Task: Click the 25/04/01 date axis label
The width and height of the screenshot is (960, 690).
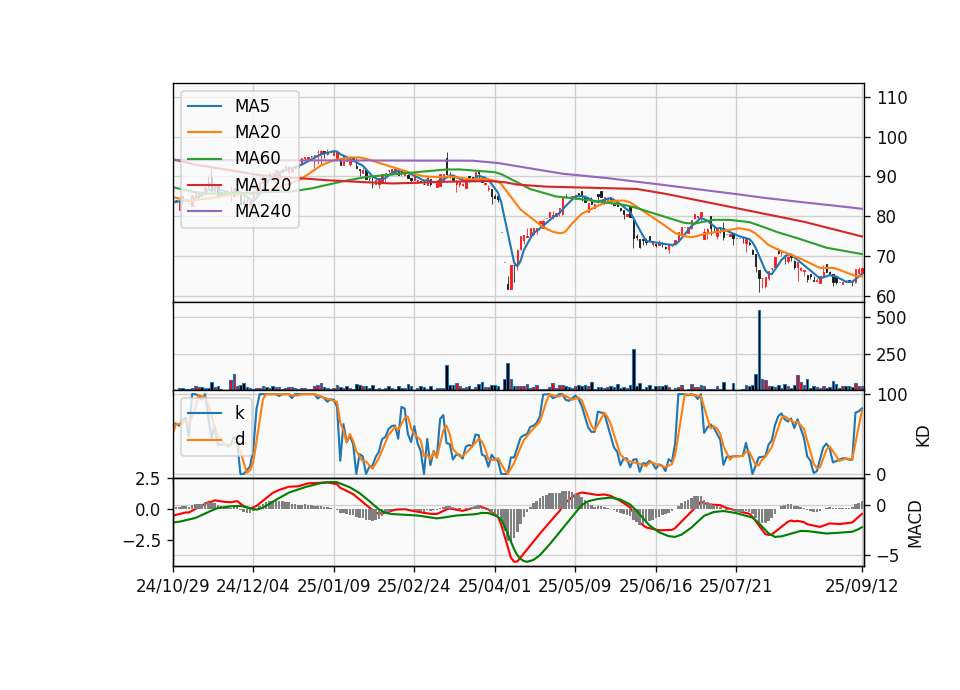Action: pyautogui.click(x=494, y=586)
